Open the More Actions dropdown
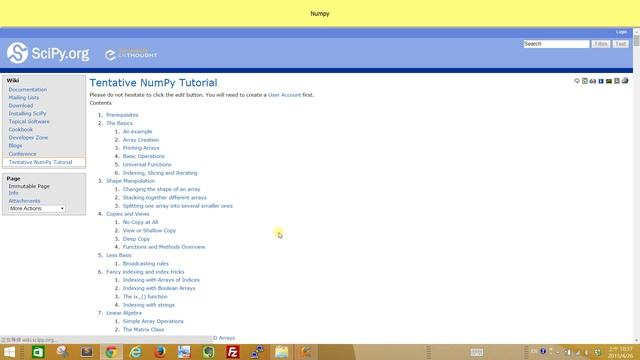The width and height of the screenshot is (640, 360). [37, 209]
